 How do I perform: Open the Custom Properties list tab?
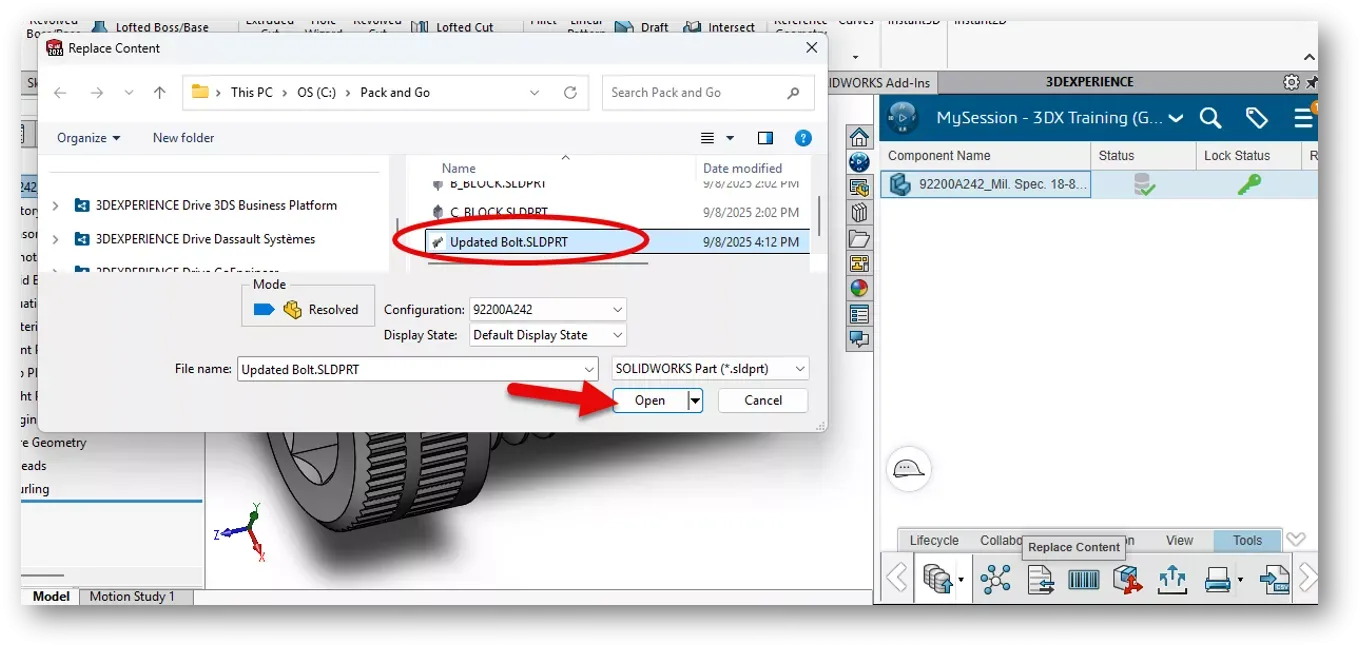(x=859, y=313)
